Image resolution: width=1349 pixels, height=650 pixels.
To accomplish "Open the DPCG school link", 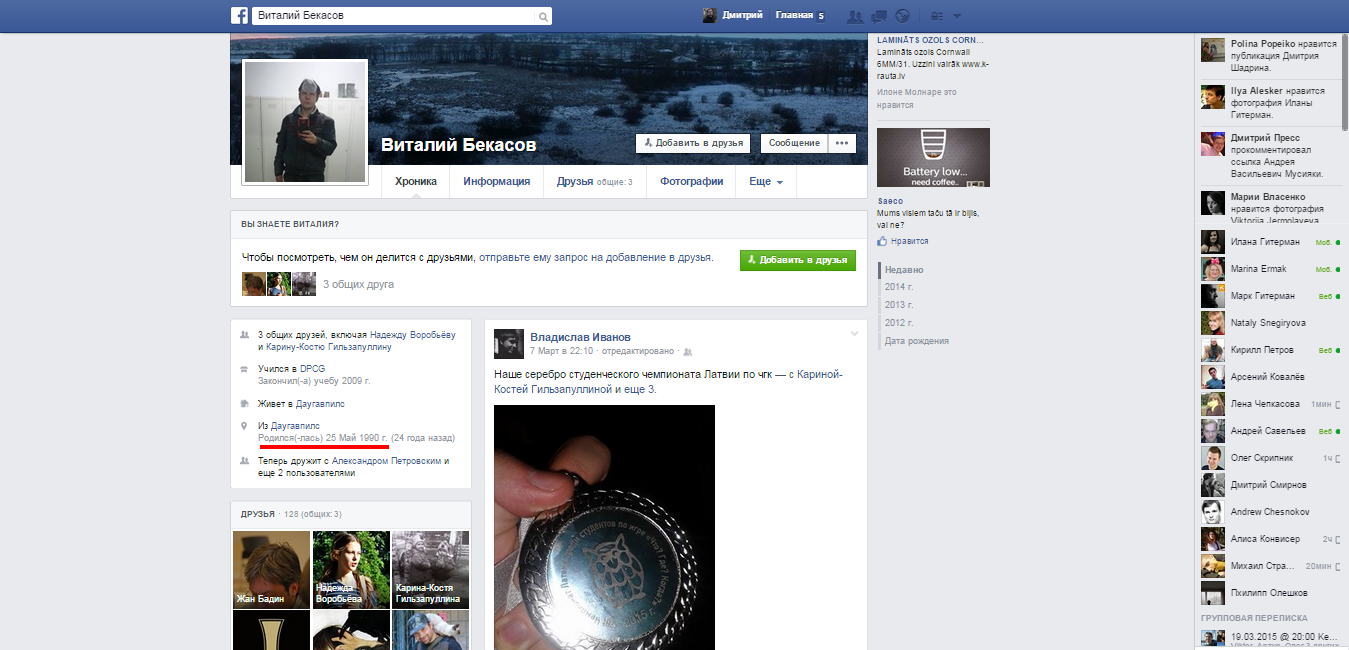I will [x=312, y=369].
